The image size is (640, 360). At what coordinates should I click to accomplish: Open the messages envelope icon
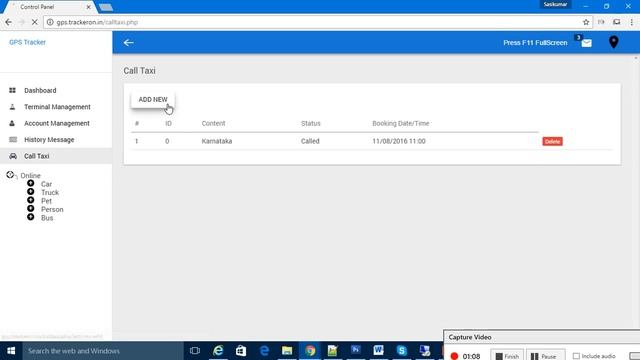pos(587,43)
